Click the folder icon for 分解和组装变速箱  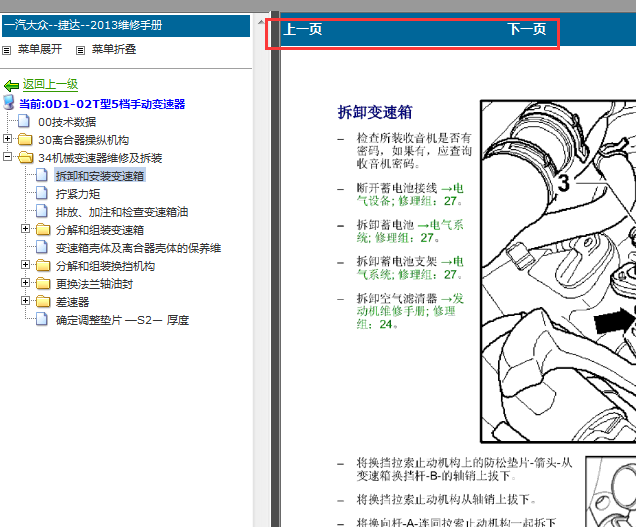[43, 230]
